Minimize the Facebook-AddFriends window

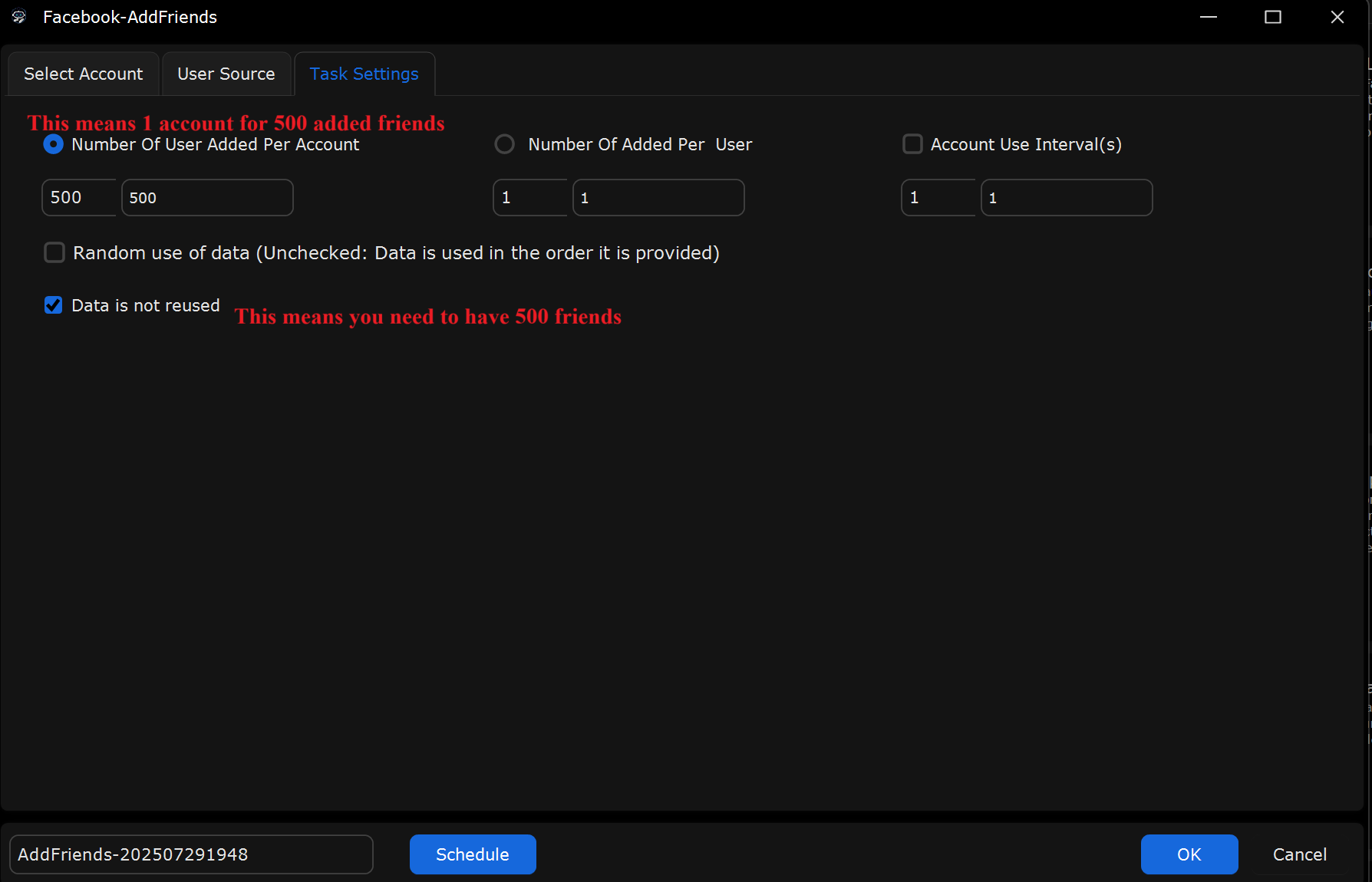pyautogui.click(x=1209, y=17)
